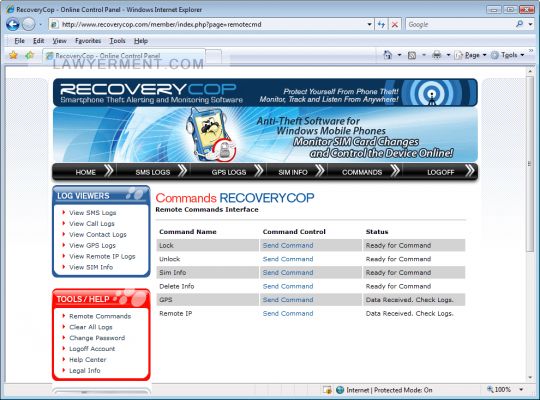Click the status bar security shield icon

click(327, 390)
